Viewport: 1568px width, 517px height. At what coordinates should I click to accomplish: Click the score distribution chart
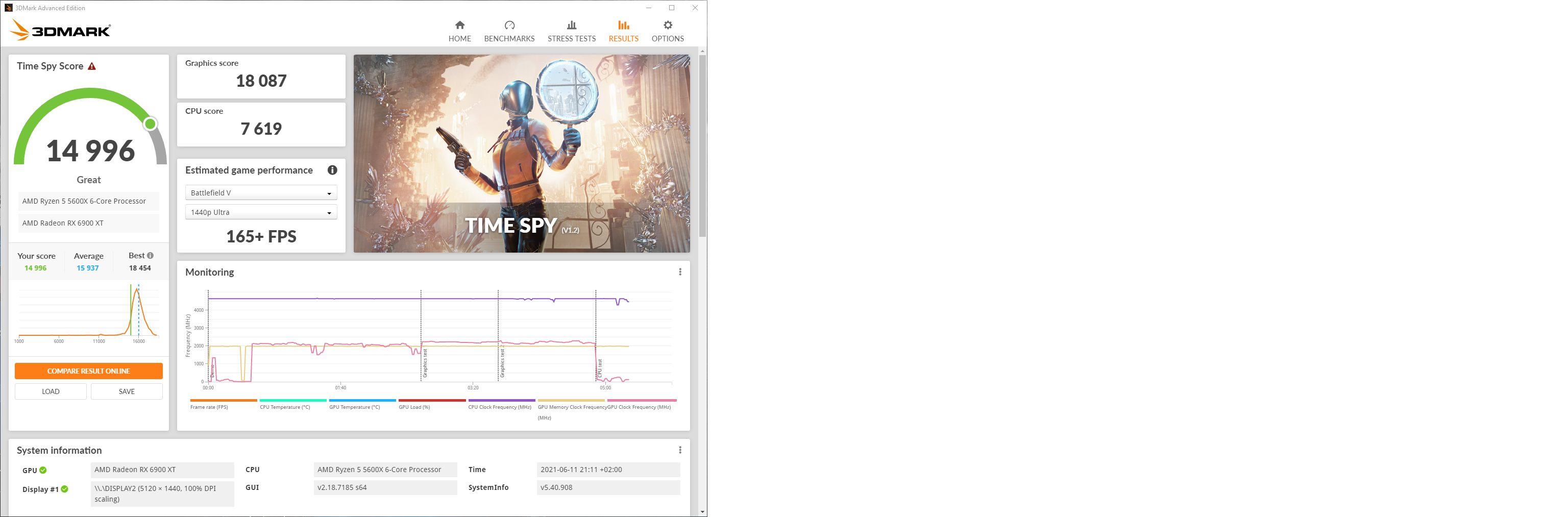coord(89,312)
